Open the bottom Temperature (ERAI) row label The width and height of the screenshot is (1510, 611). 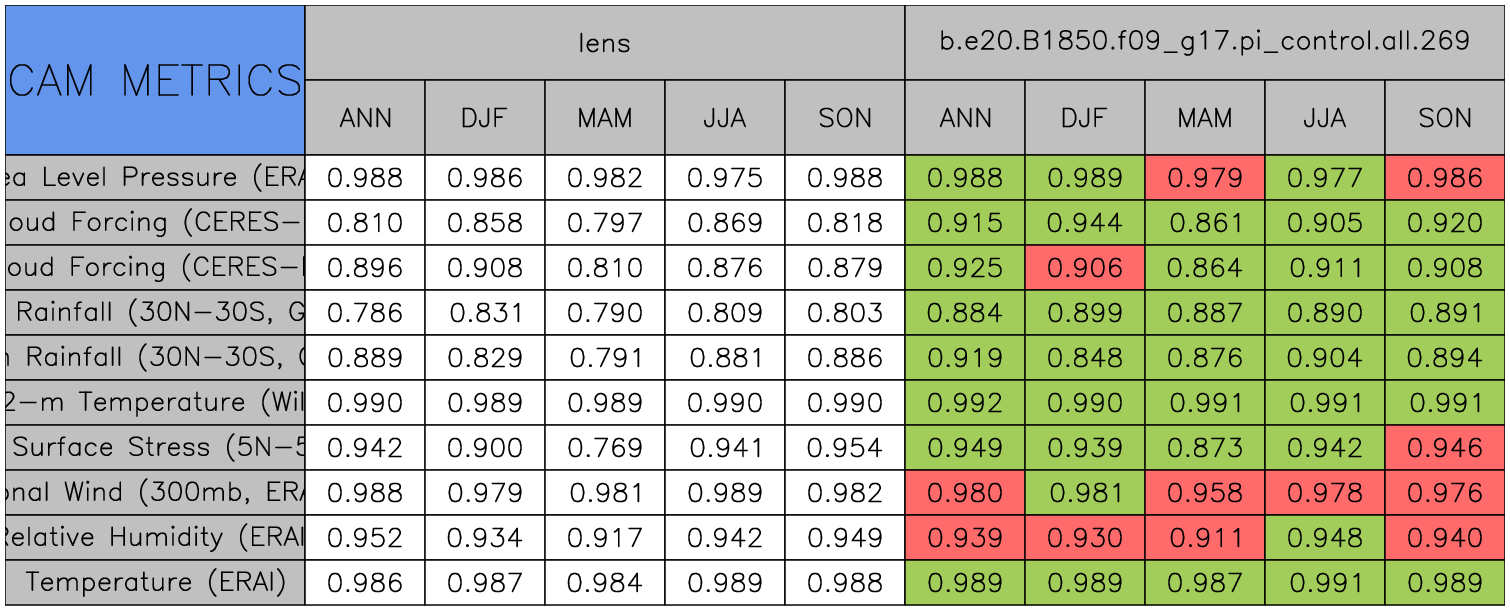pos(155,583)
